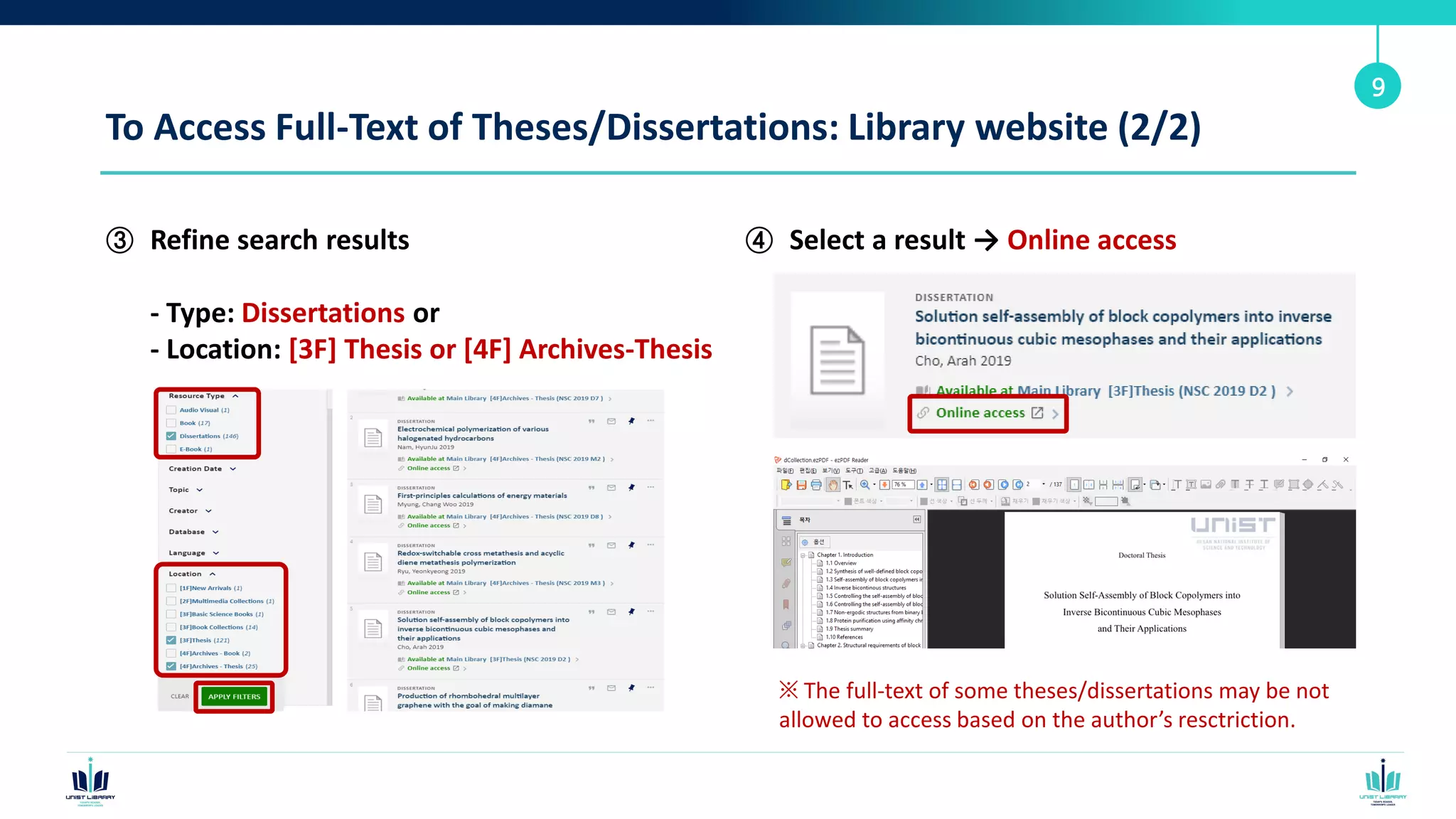Open the thumbnails panel in ezPDF sidebar
The height and width of the screenshot is (819, 1456).
pos(786,541)
